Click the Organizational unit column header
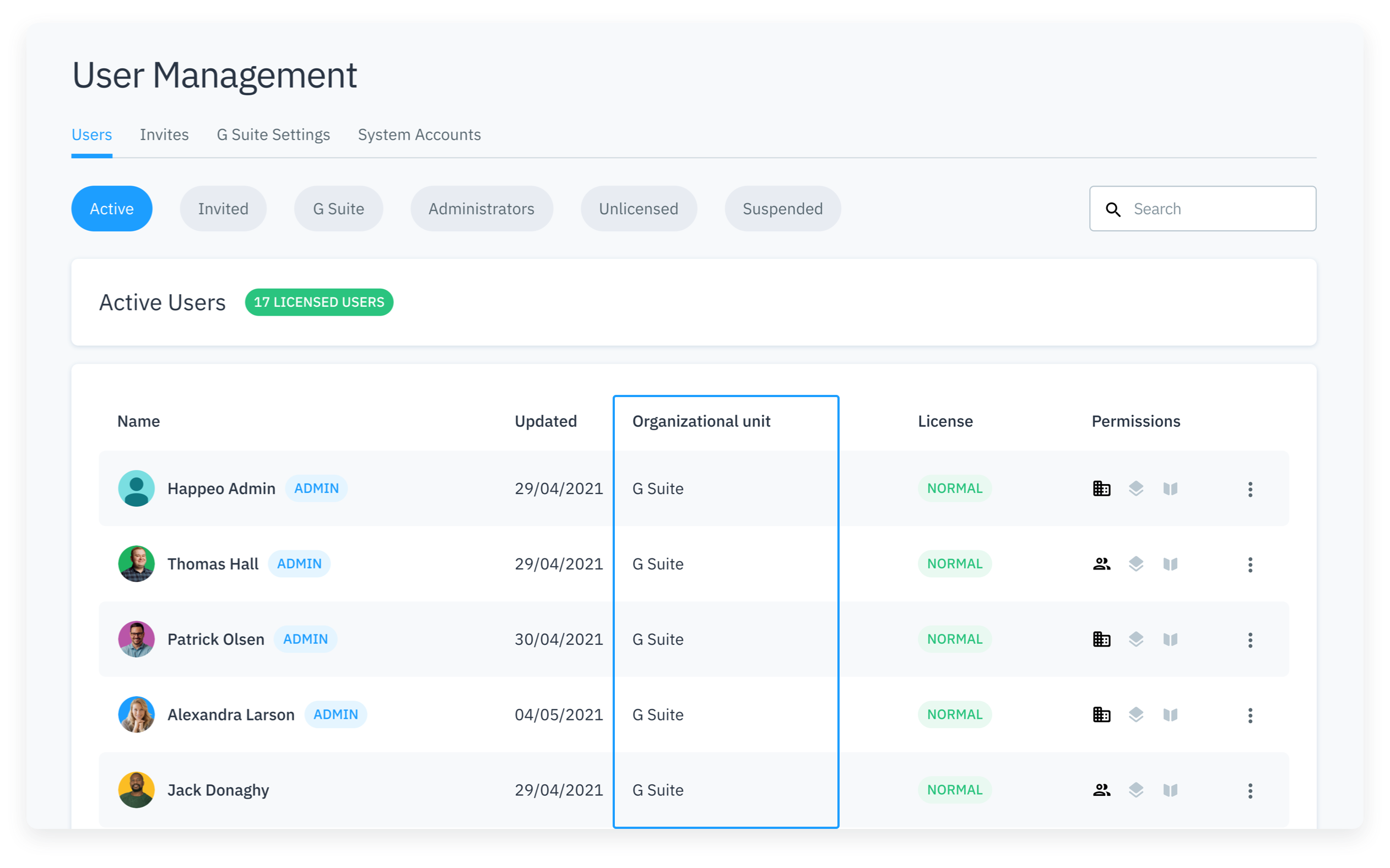1390x868 pixels. pyautogui.click(x=701, y=421)
